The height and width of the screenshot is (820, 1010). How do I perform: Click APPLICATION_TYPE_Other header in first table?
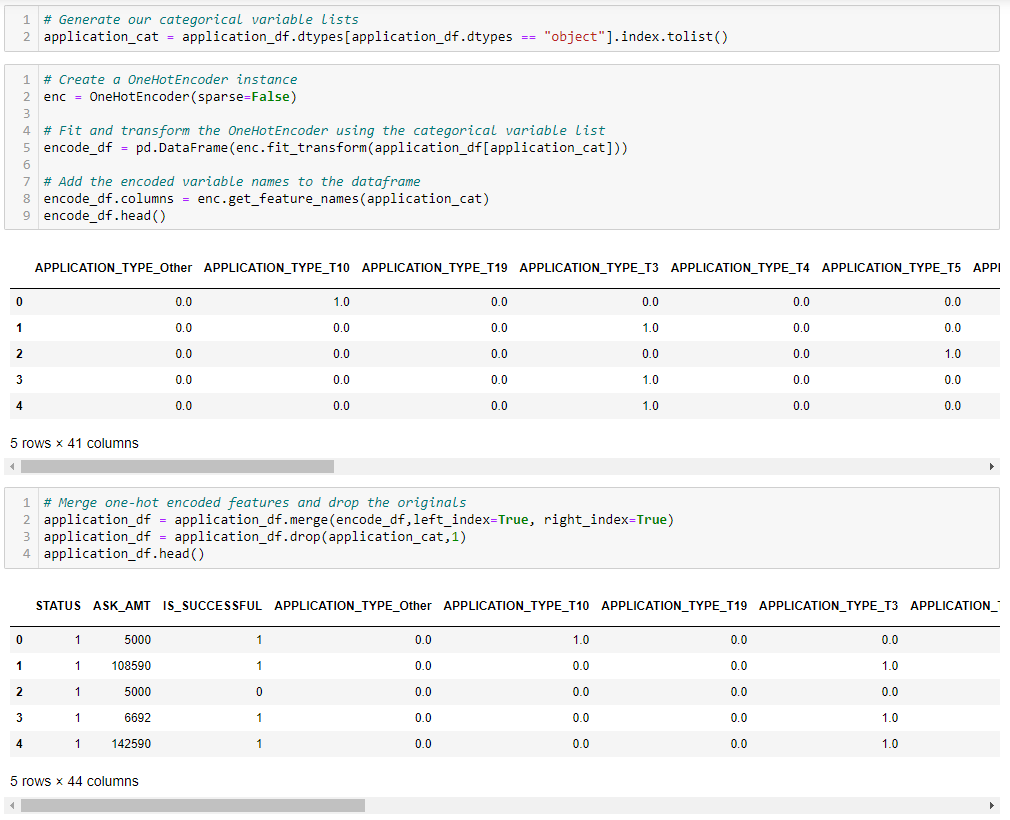(x=113, y=268)
